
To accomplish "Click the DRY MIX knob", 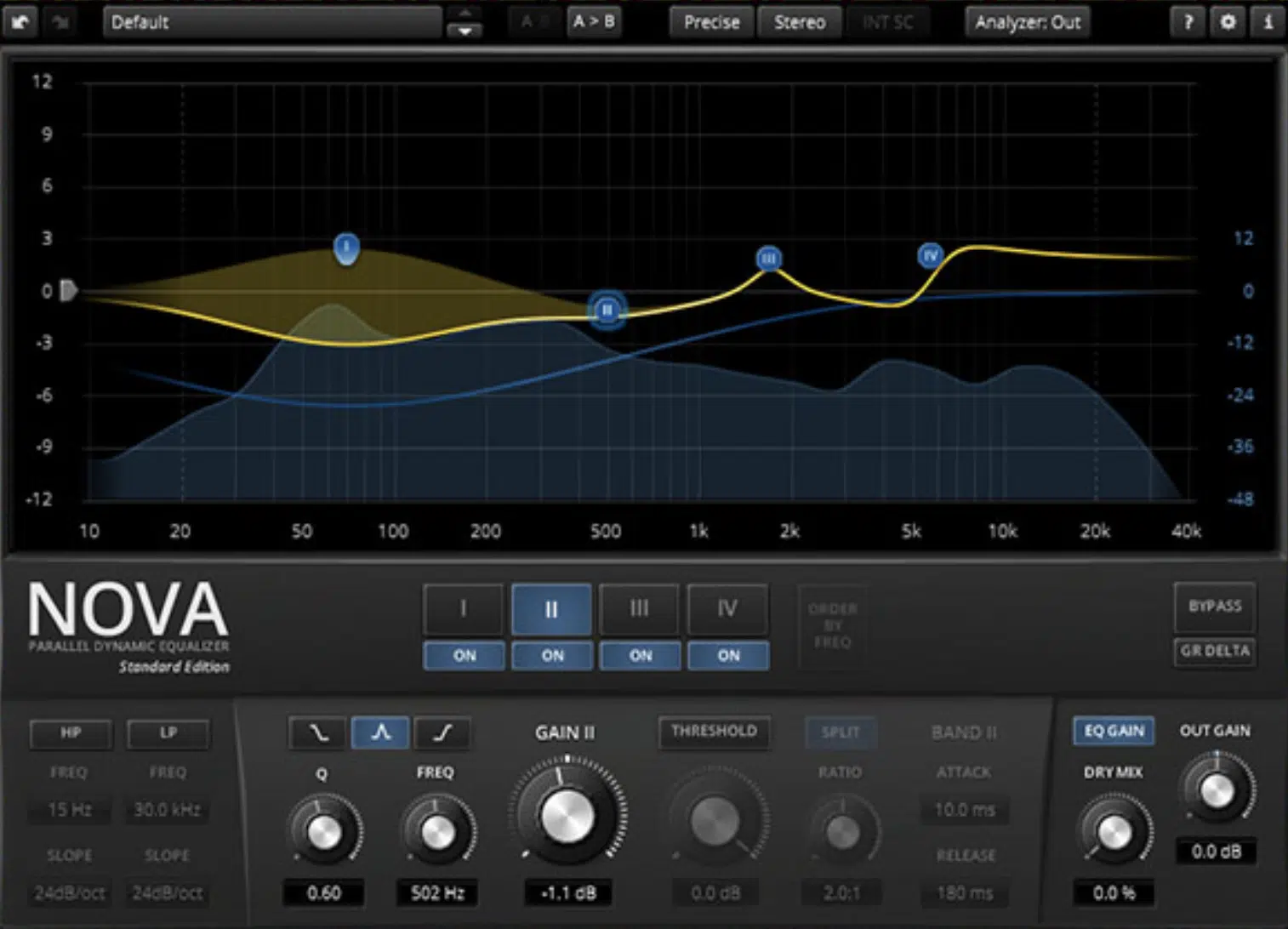I will click(x=1114, y=832).
